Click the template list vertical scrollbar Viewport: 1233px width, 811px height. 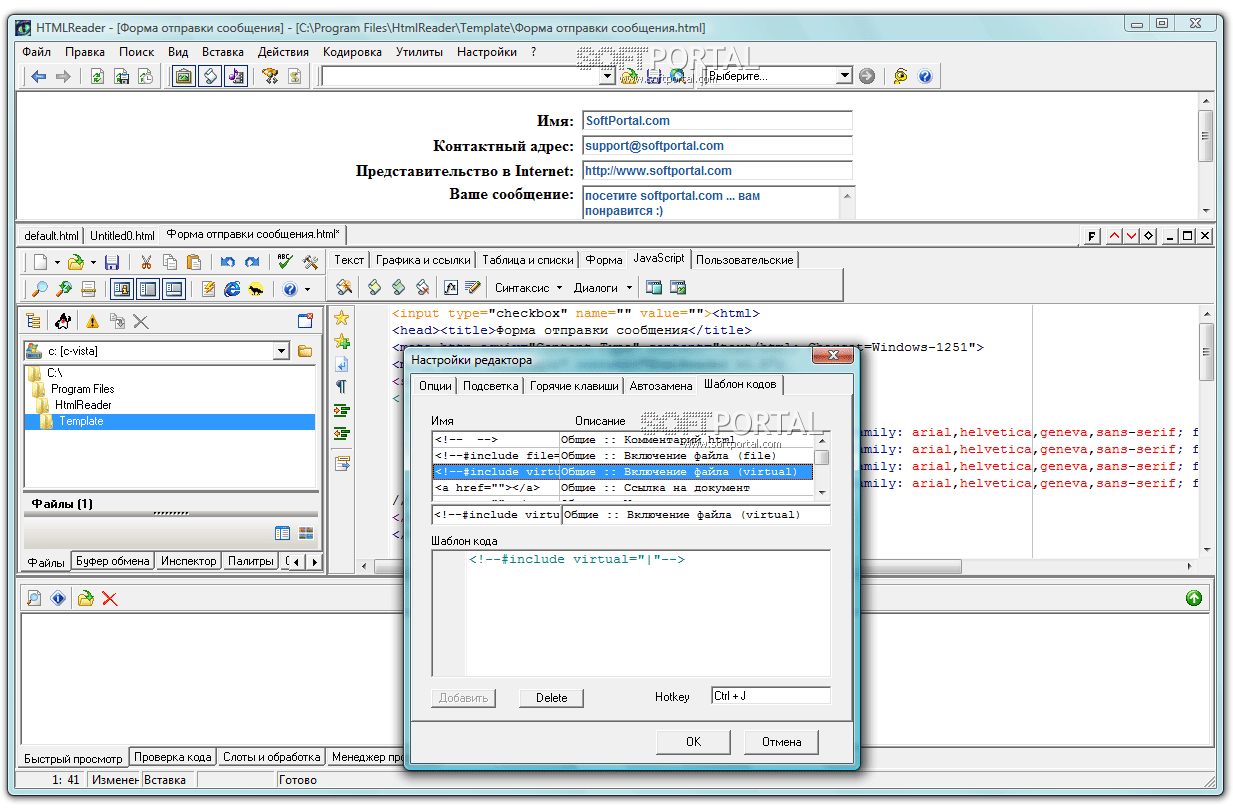click(822, 464)
